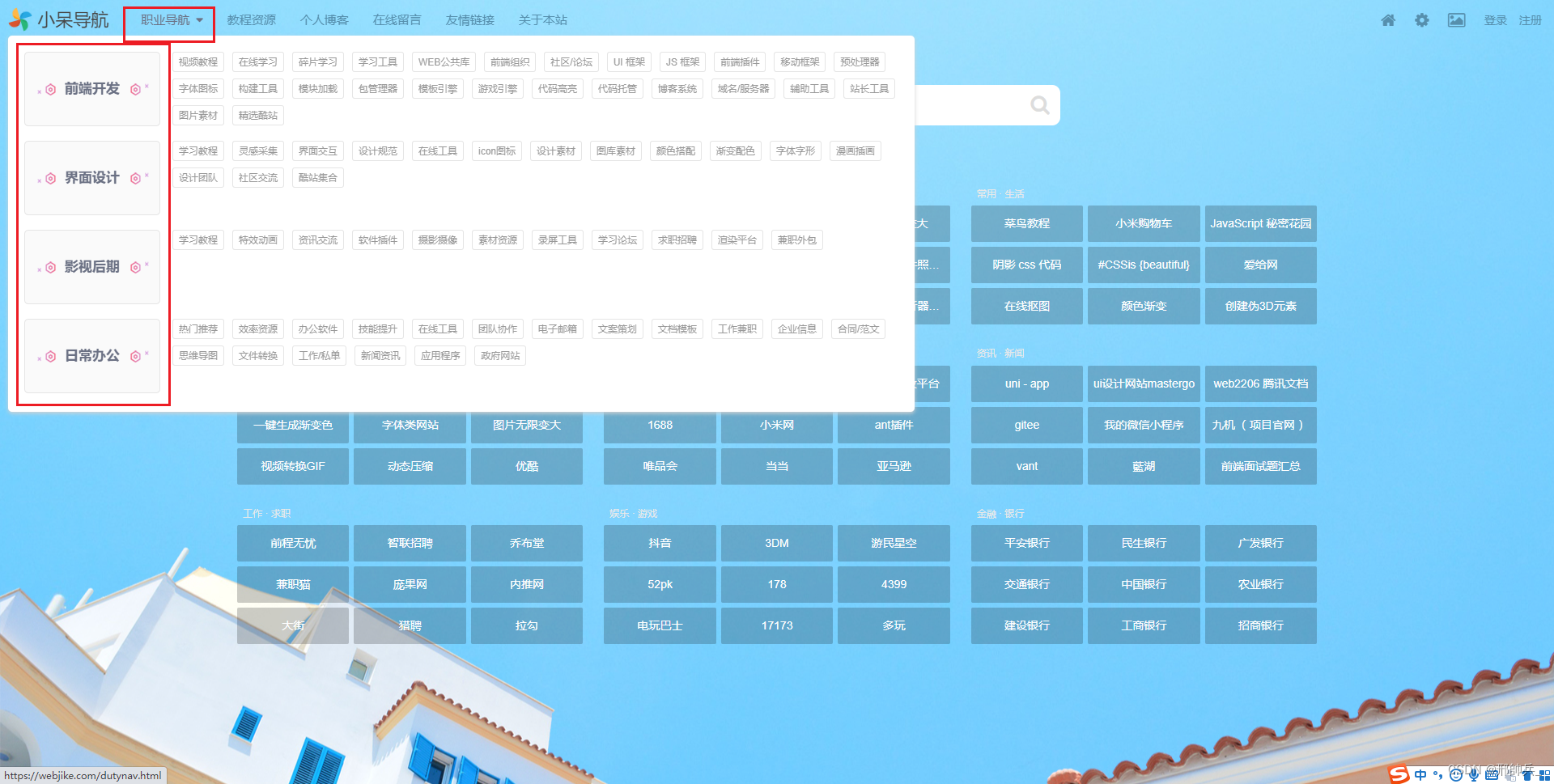Image resolution: width=1554 pixels, height=784 pixels.
Task: Open the 前程无忧 site tile
Action: [x=293, y=543]
